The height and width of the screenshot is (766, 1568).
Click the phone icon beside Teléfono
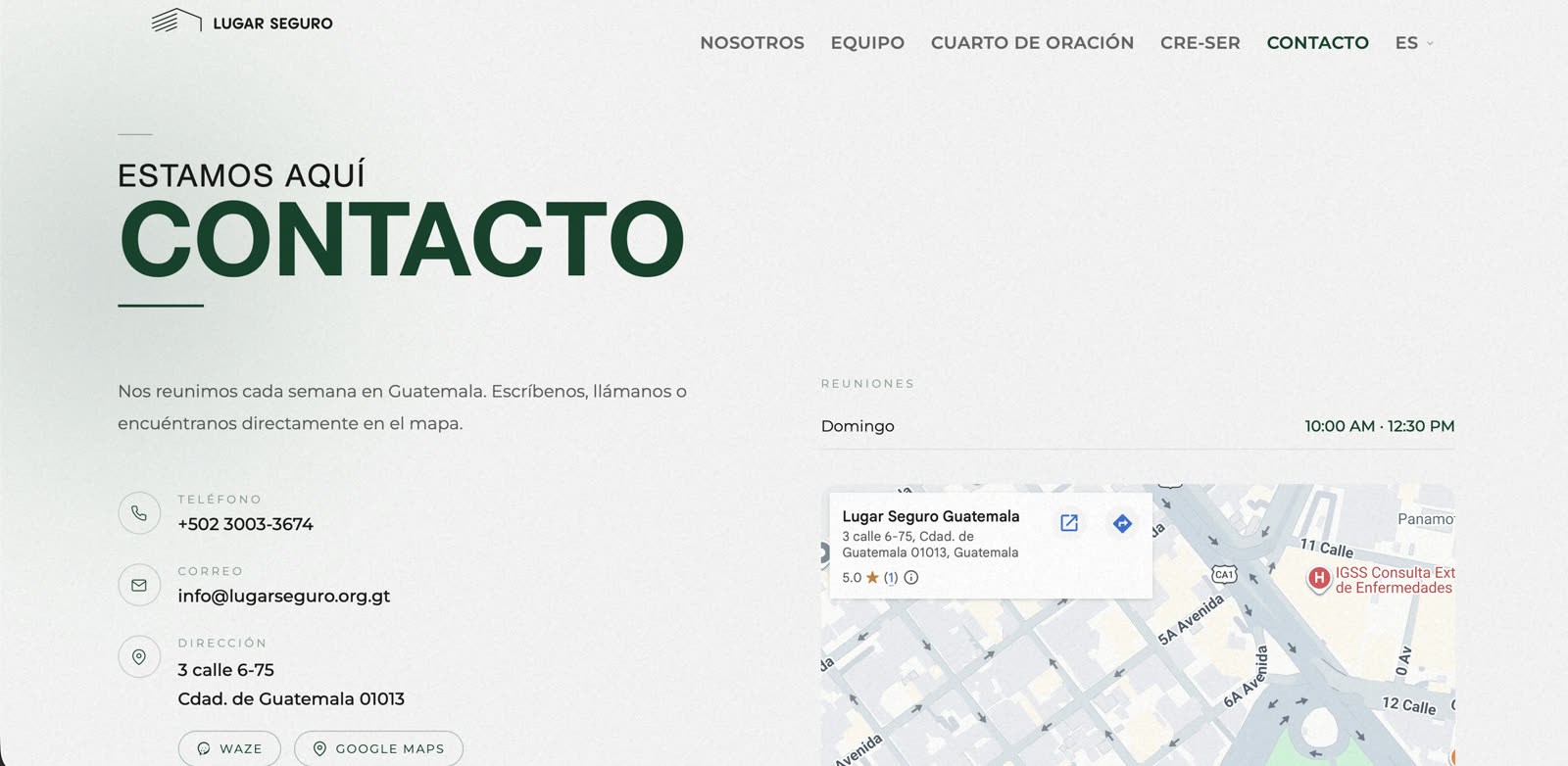[139, 513]
